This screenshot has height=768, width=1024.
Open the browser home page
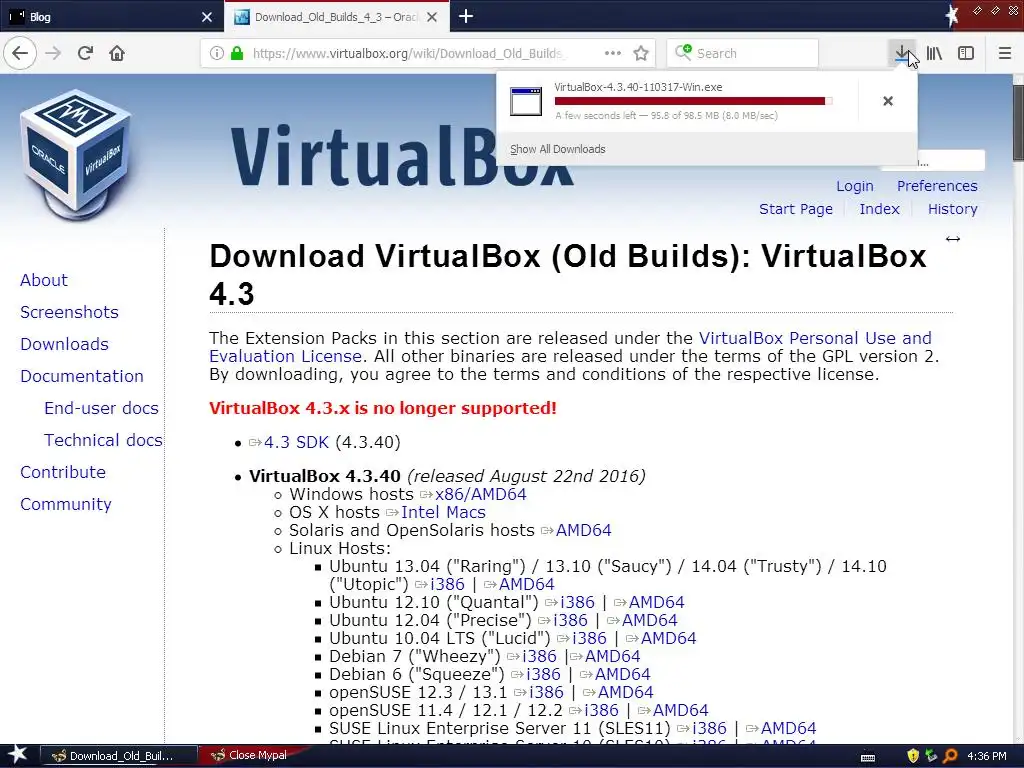117,53
